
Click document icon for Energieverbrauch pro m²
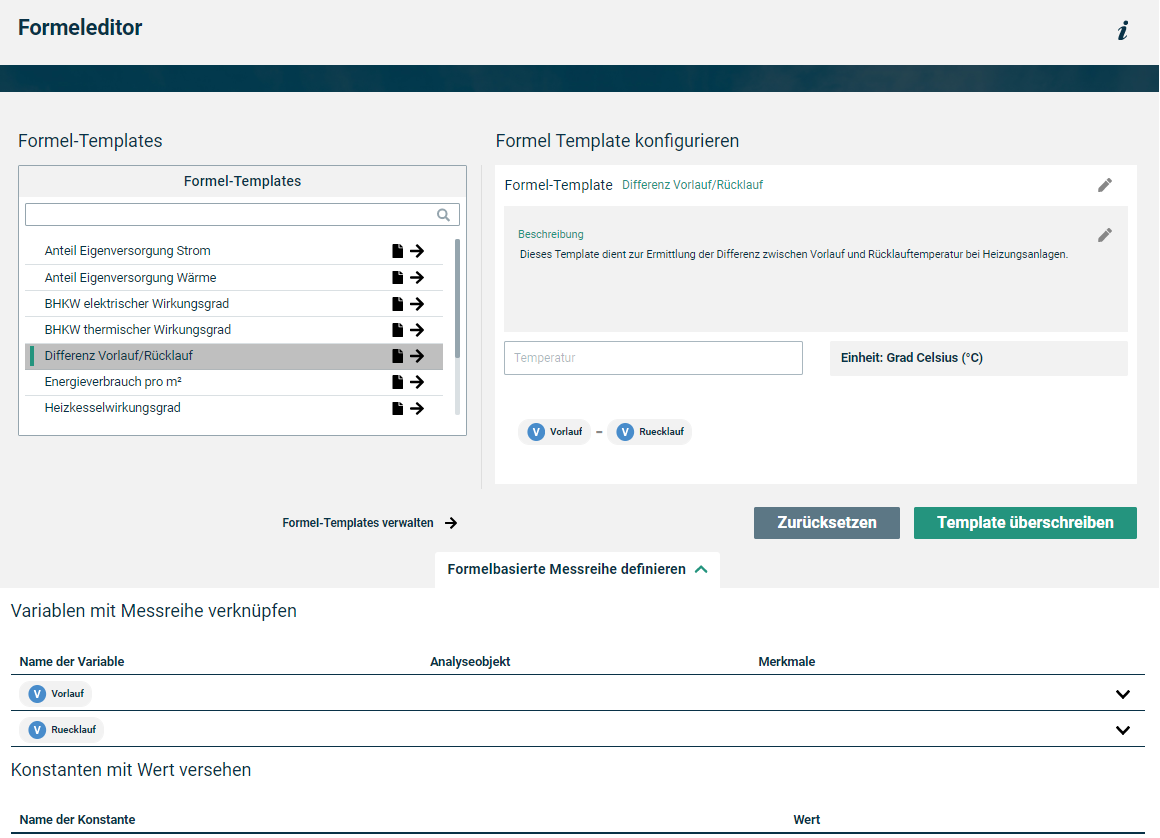pos(398,382)
